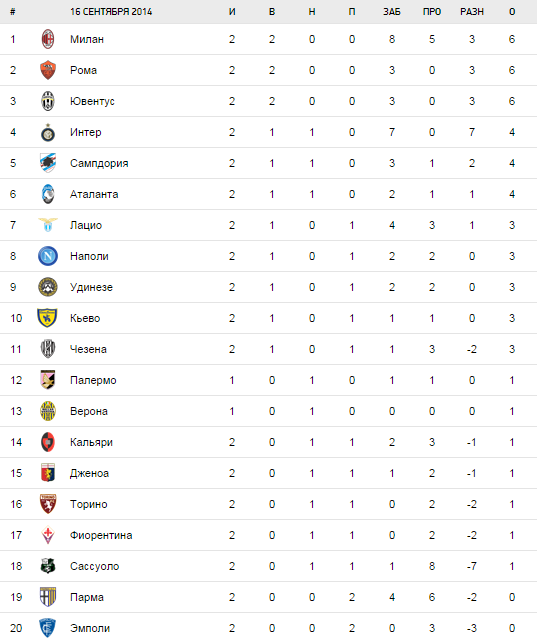537x638 pixels.
Task: Click the Fiorentina lily crest icon
Action: pyautogui.click(x=48, y=535)
